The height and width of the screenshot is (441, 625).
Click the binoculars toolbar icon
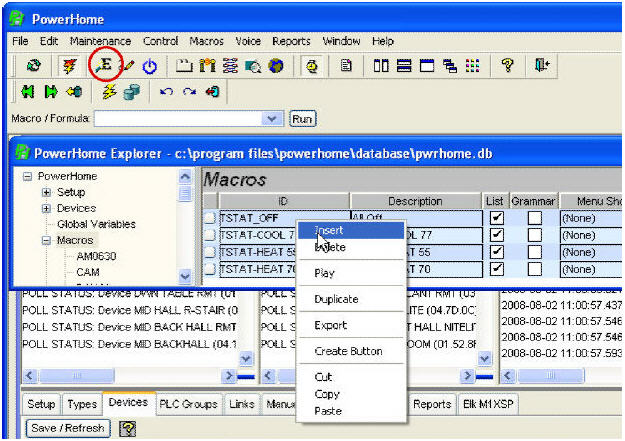point(207,65)
